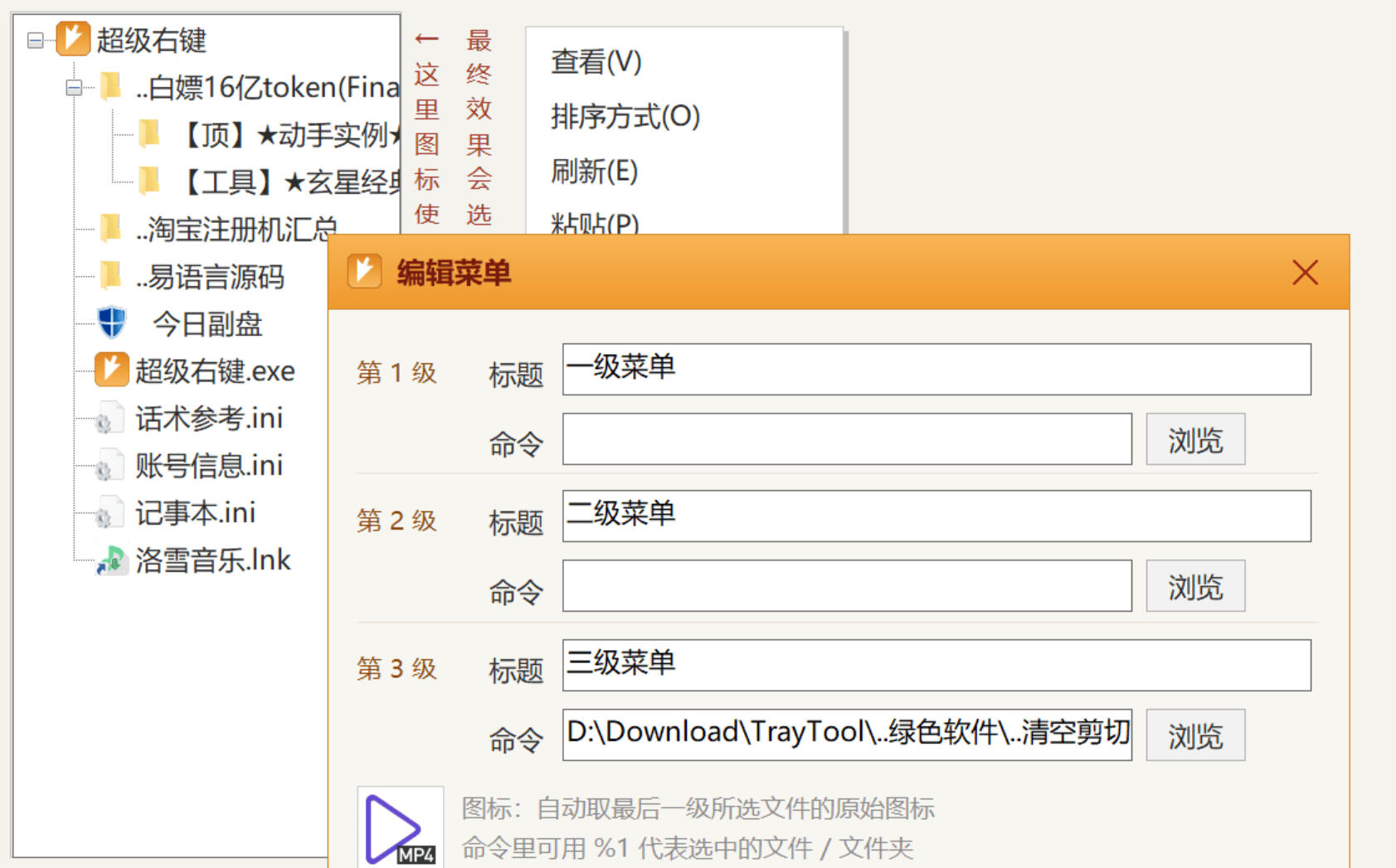The image size is (1396, 868).
Task: Click the 编辑菜单 title bar logo icon
Action: pos(364,272)
